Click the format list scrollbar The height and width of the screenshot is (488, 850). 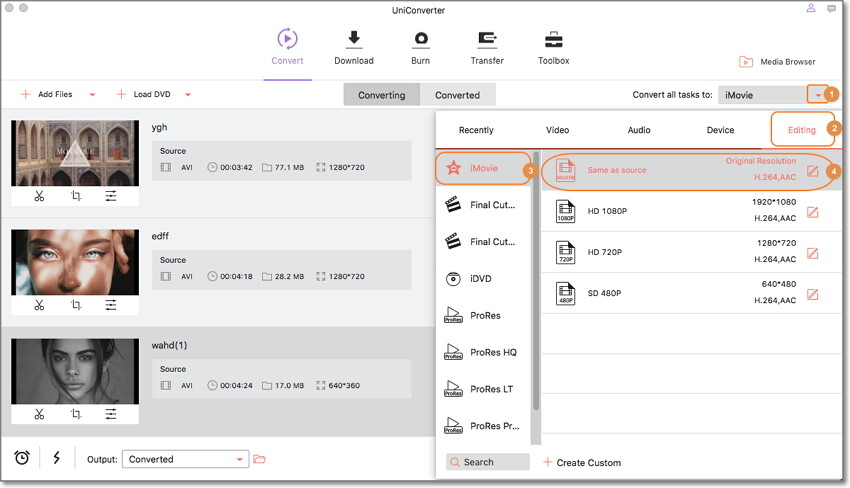point(536,282)
